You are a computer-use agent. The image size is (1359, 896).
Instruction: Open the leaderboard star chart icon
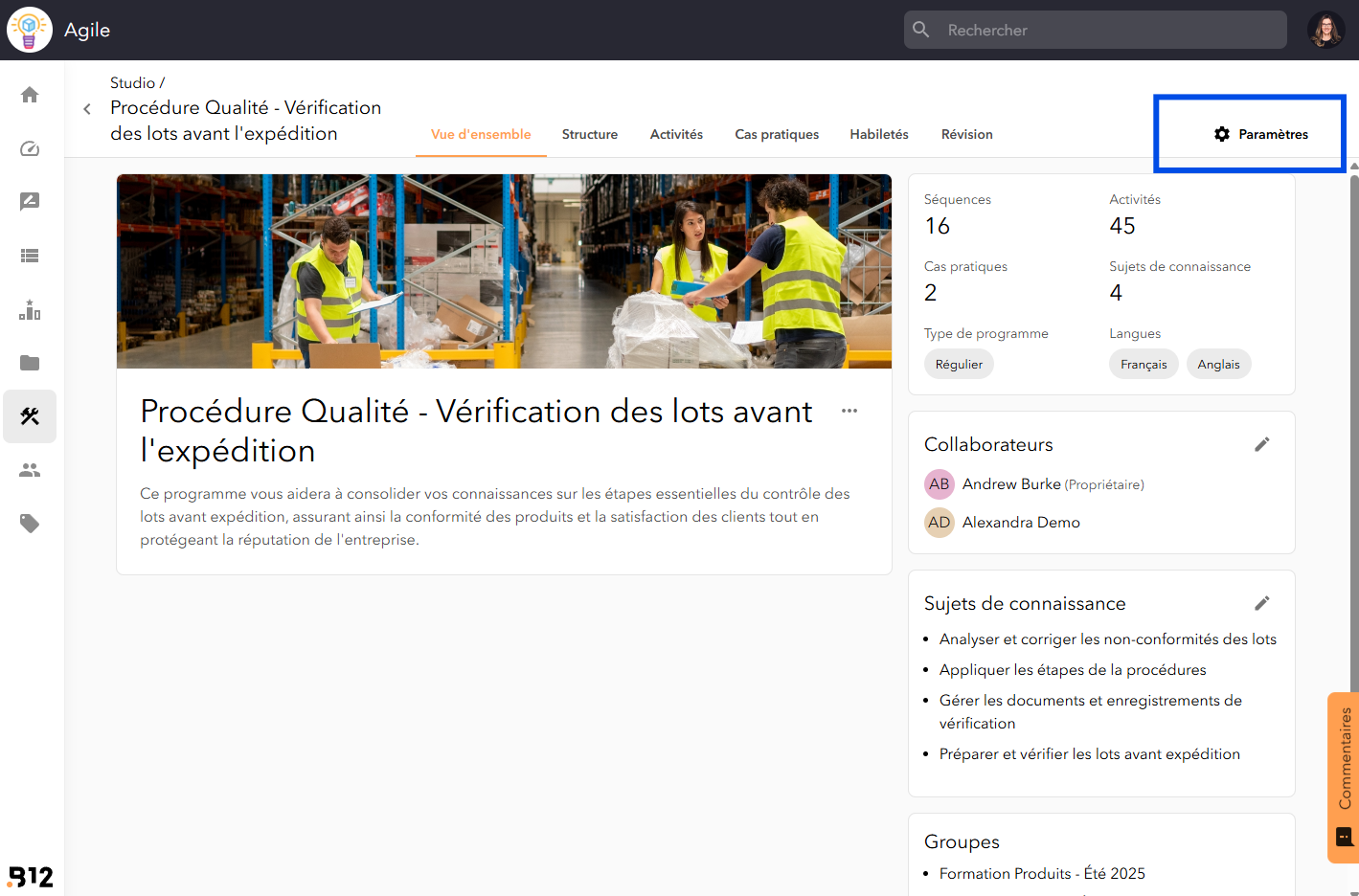(x=30, y=309)
